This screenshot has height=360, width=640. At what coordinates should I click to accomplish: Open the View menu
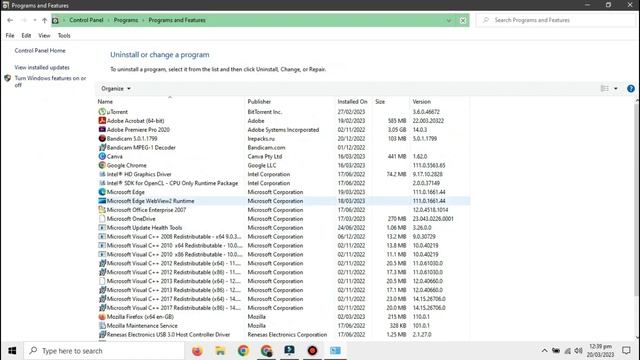44,36
